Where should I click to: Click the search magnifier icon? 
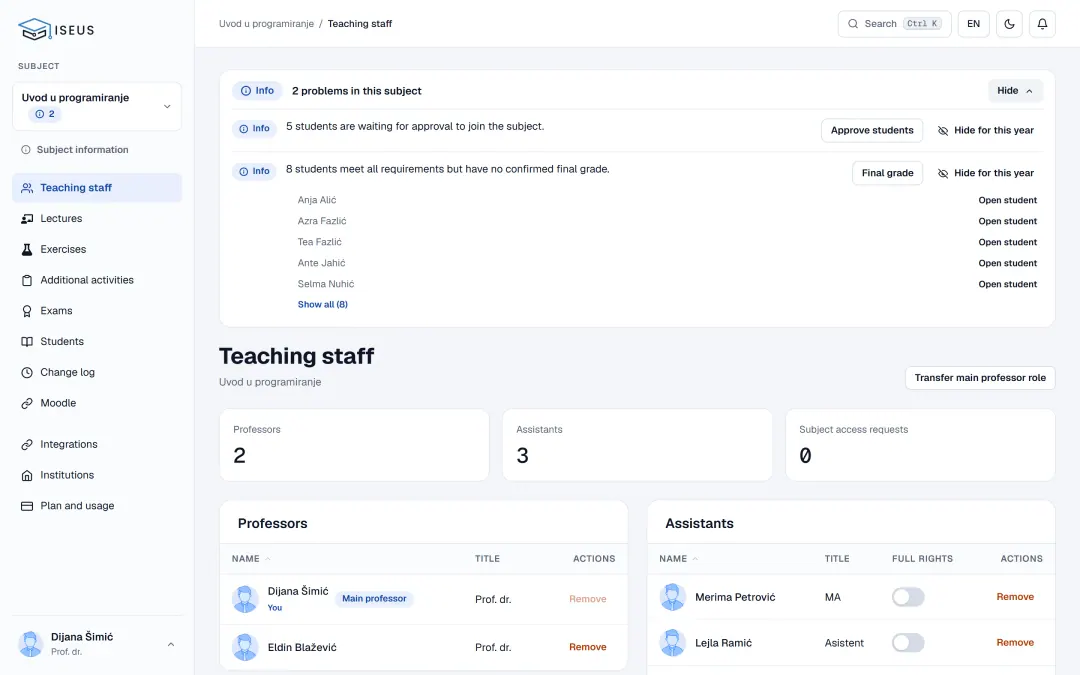[853, 24]
